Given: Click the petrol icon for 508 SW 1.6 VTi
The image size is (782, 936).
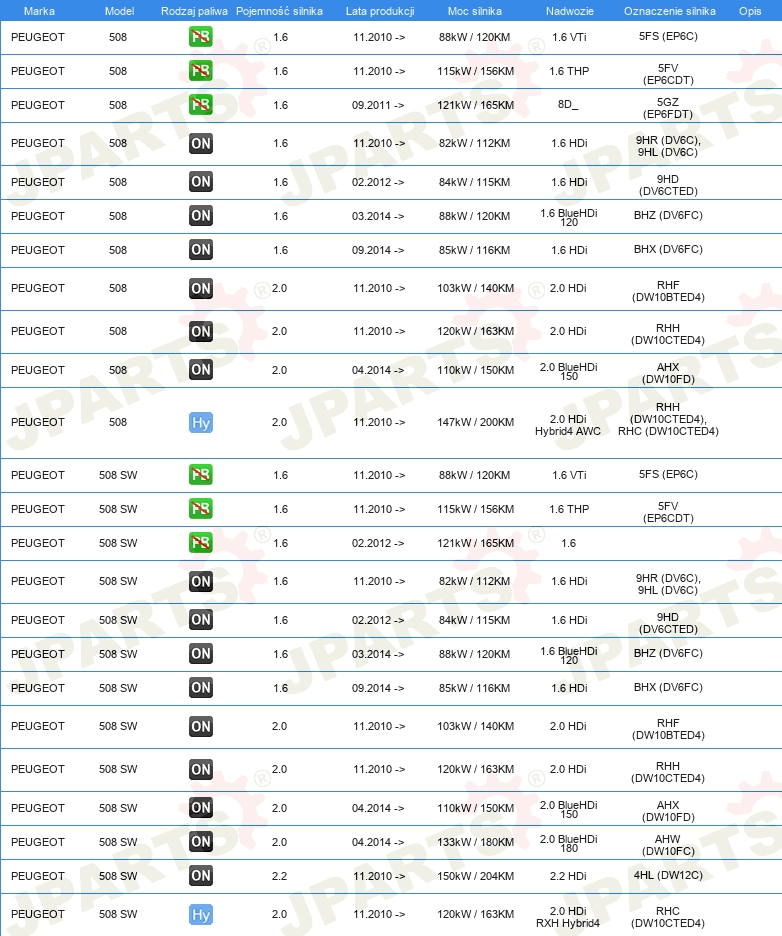Looking at the screenshot, I should point(201,475).
